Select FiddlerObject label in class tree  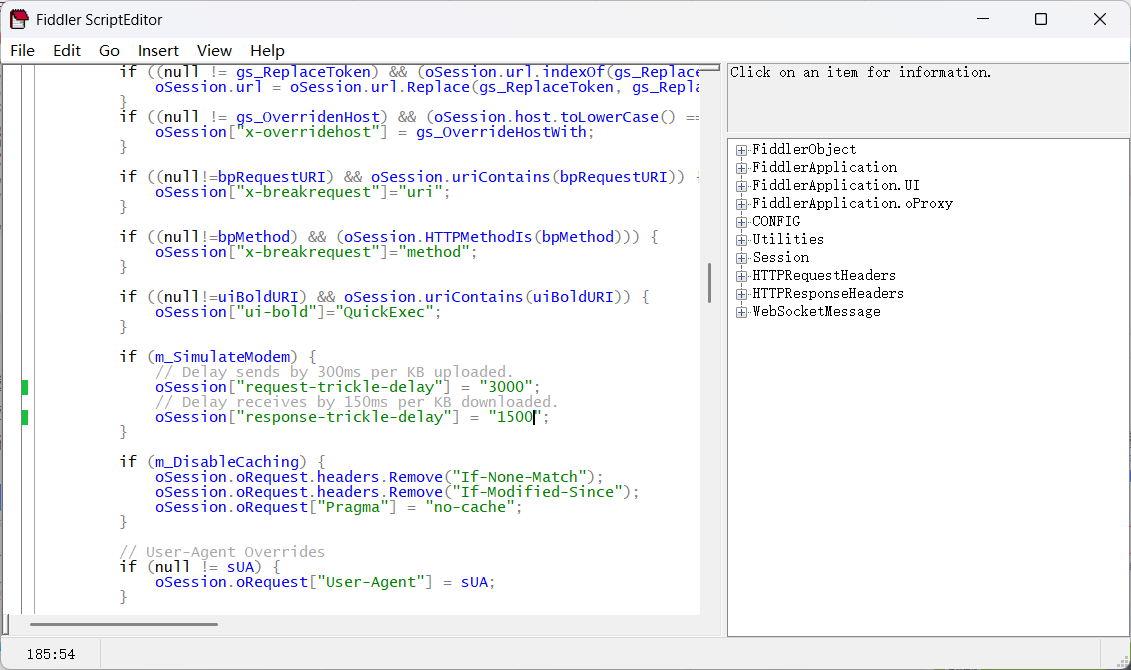coord(804,149)
